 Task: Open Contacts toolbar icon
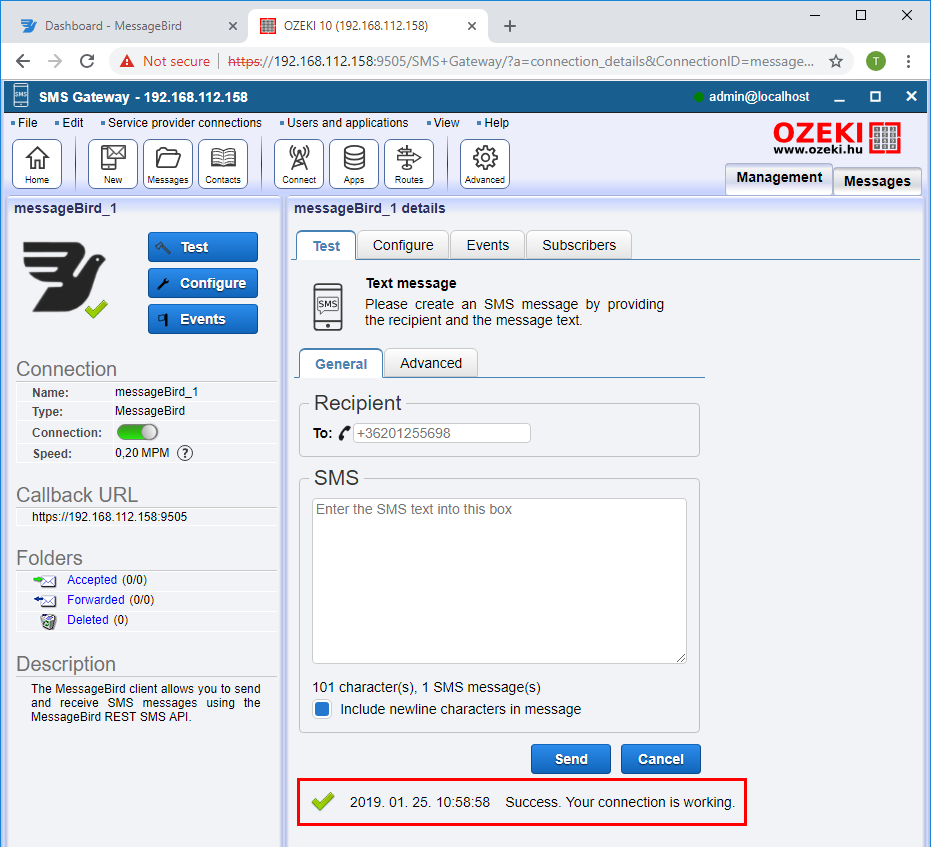click(223, 164)
